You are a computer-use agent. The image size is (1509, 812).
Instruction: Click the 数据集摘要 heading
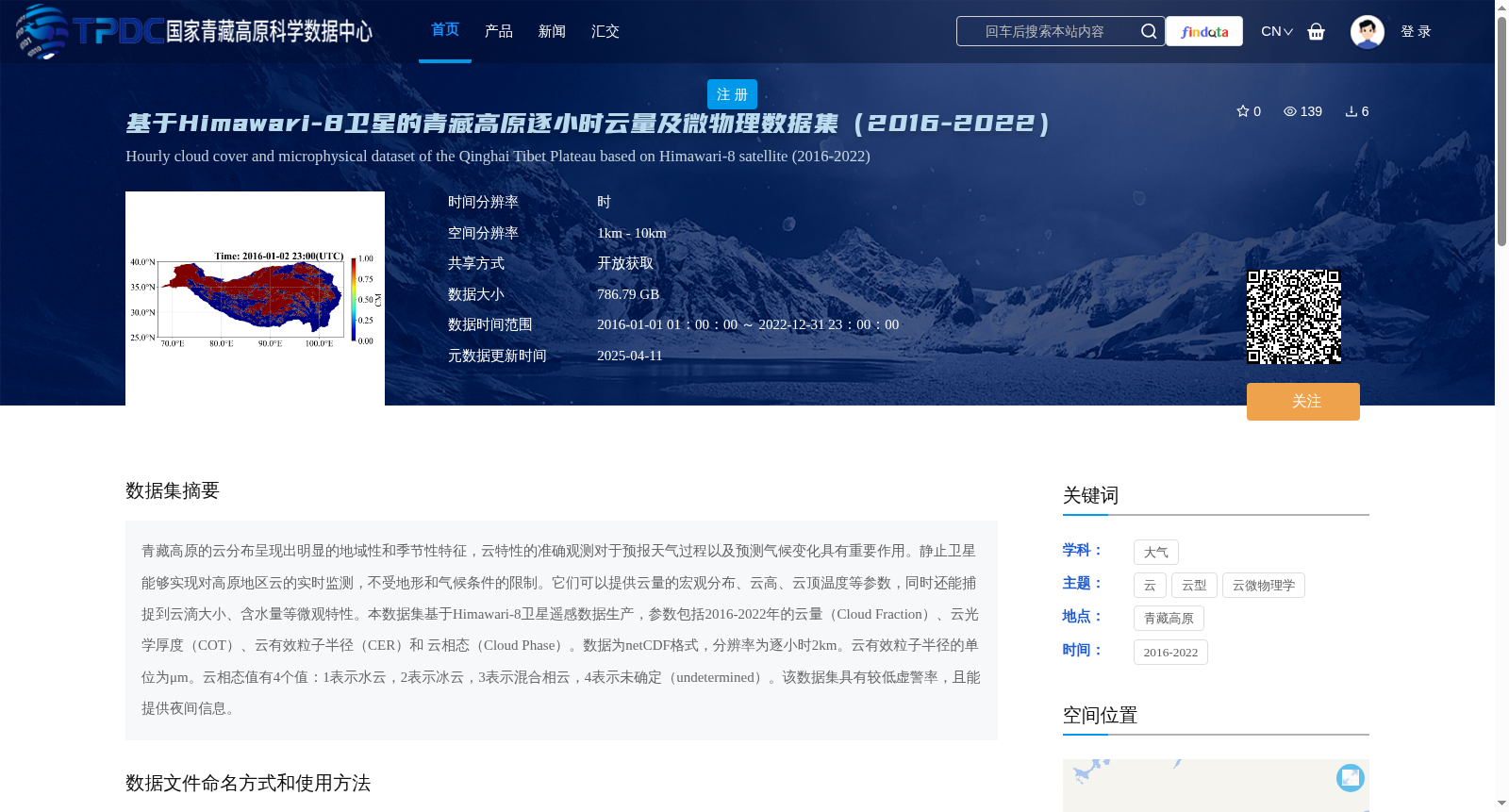coord(173,490)
